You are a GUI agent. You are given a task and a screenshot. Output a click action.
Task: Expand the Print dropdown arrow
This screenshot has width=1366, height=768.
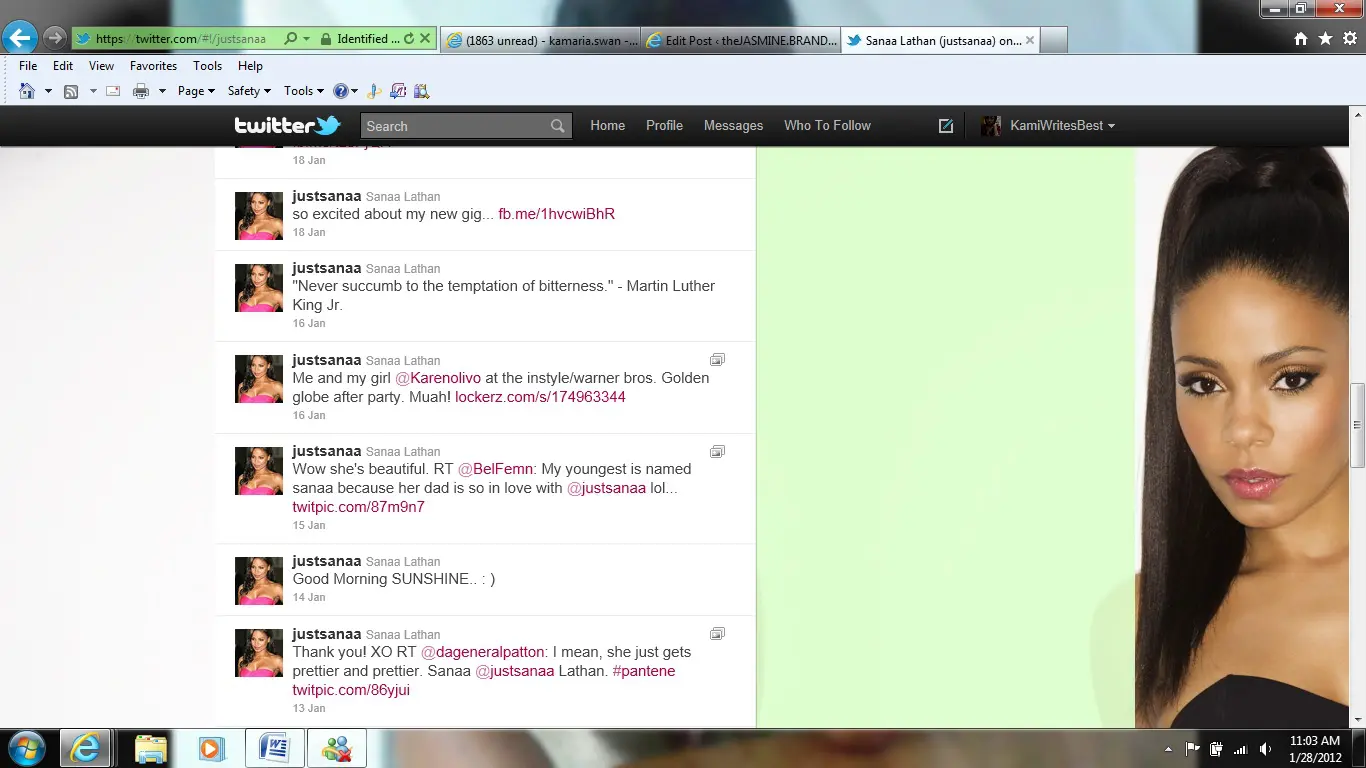point(162,91)
